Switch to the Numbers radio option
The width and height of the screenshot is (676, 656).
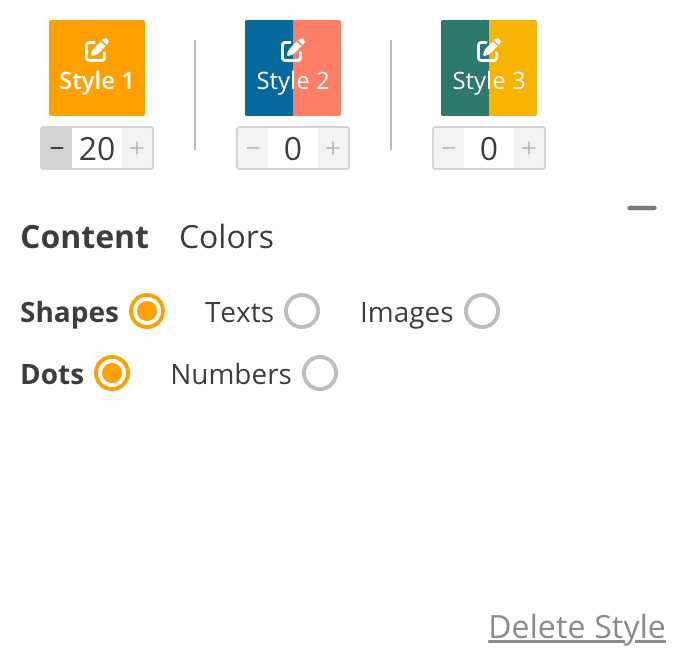click(x=320, y=374)
